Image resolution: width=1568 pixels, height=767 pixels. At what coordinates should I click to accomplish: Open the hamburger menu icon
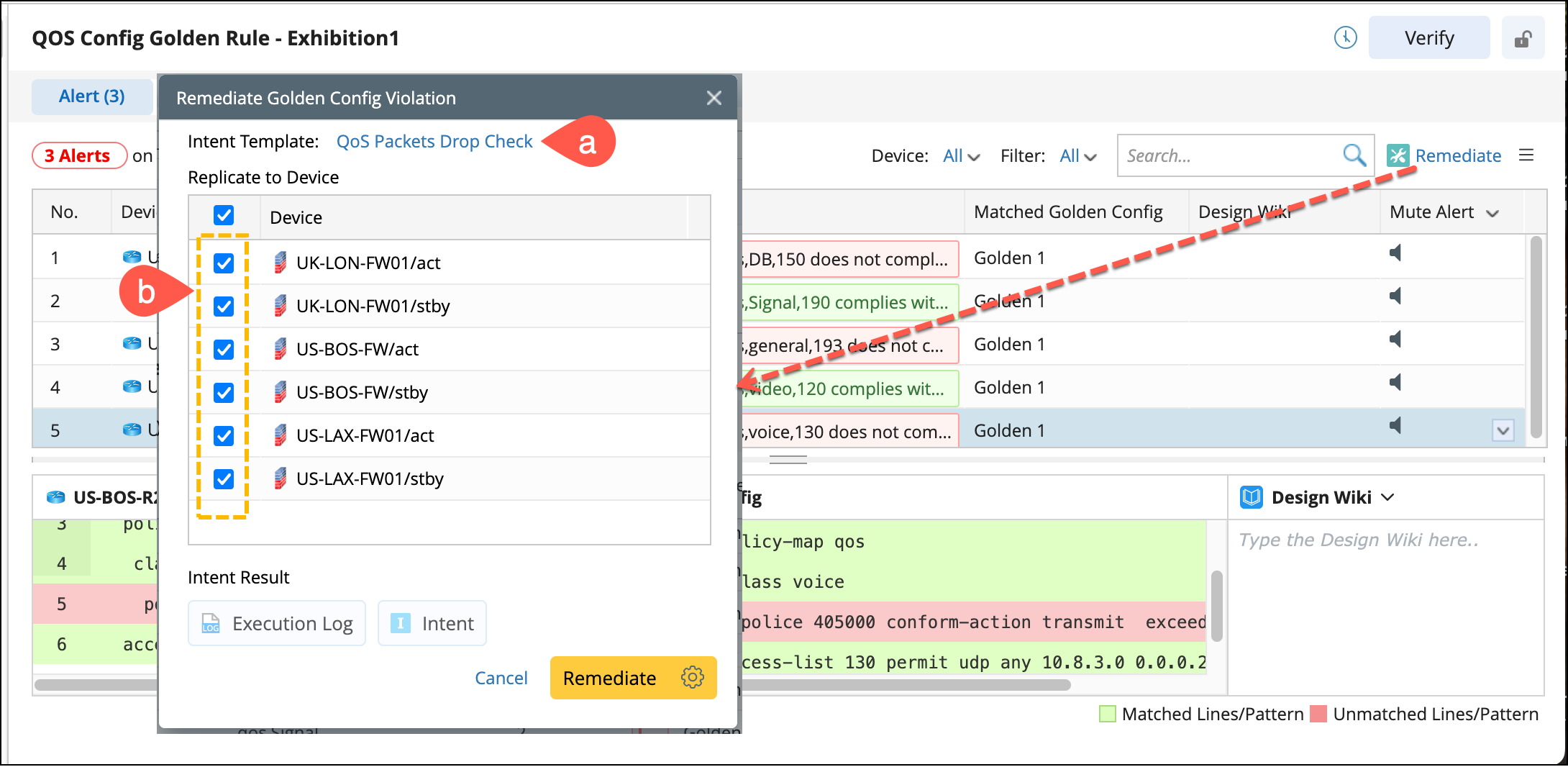click(x=1526, y=155)
